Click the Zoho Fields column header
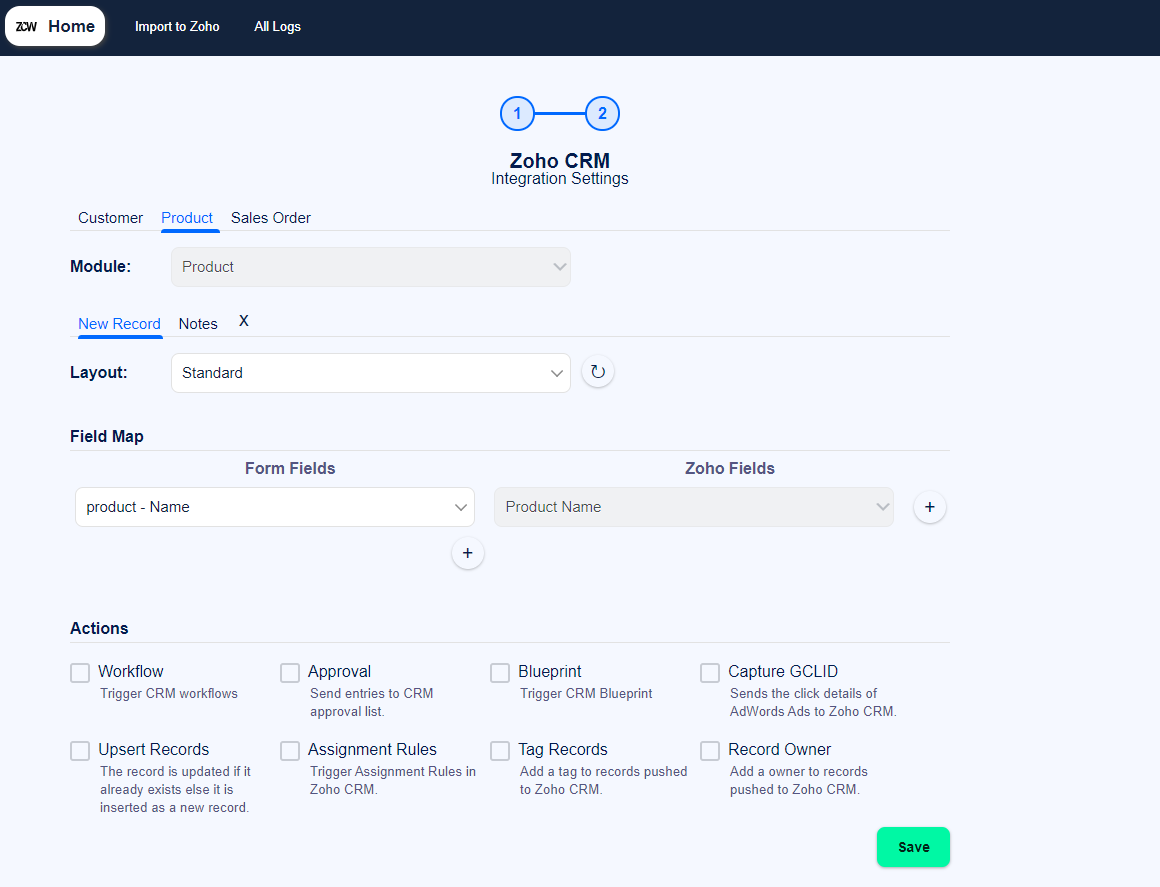The image size is (1160, 887). 729,468
